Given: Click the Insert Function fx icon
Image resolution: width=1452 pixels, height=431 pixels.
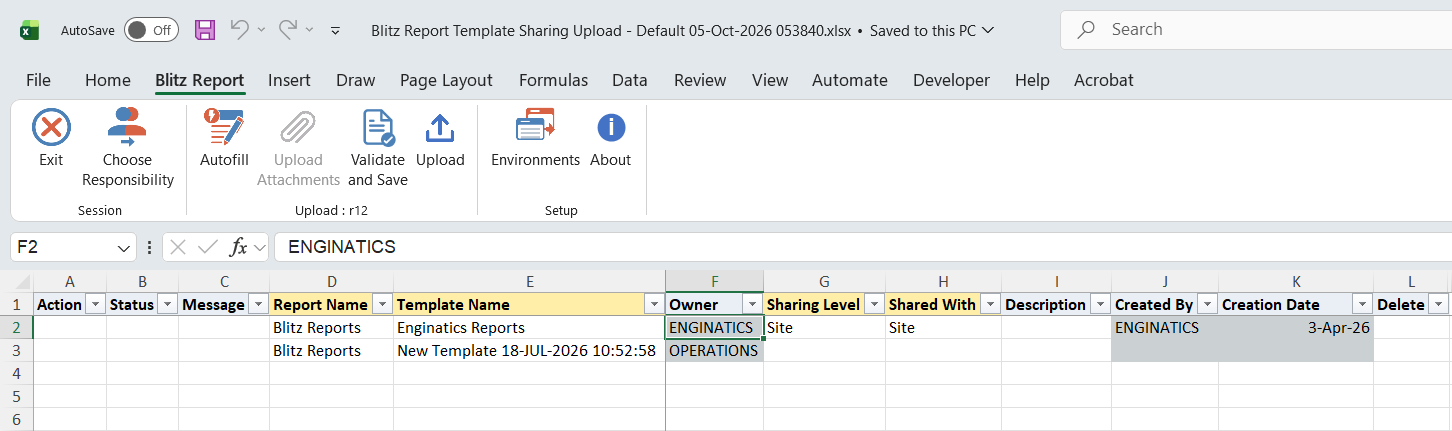Looking at the screenshot, I should 238,246.
